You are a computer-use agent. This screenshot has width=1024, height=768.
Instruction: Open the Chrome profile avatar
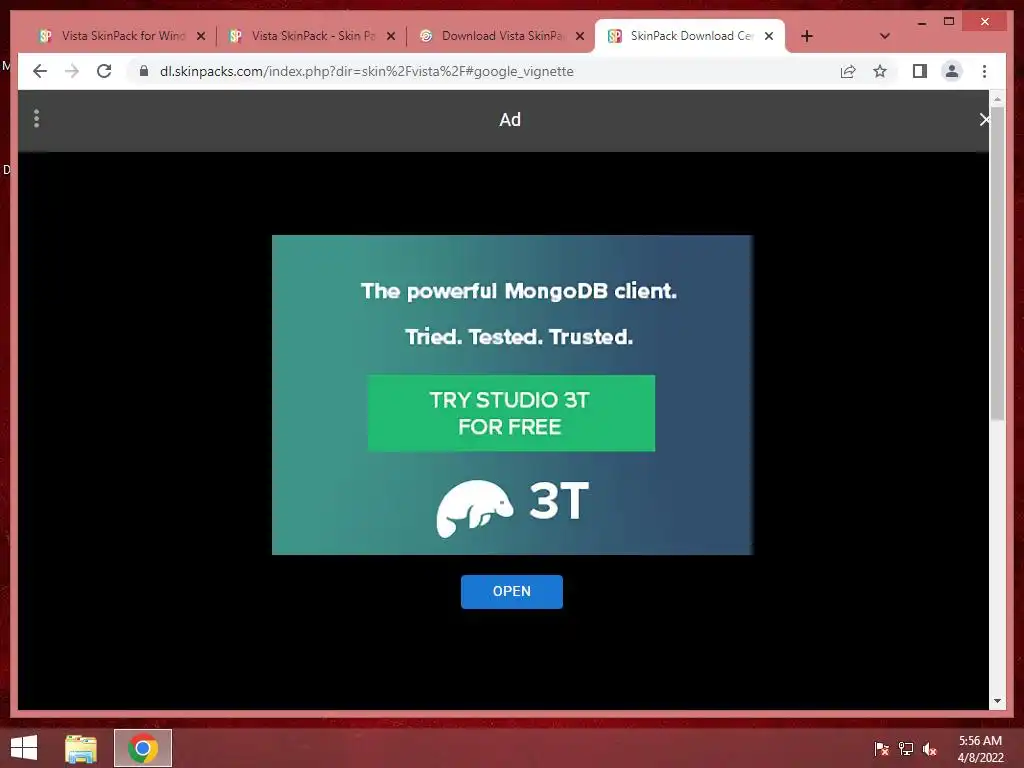click(x=952, y=71)
